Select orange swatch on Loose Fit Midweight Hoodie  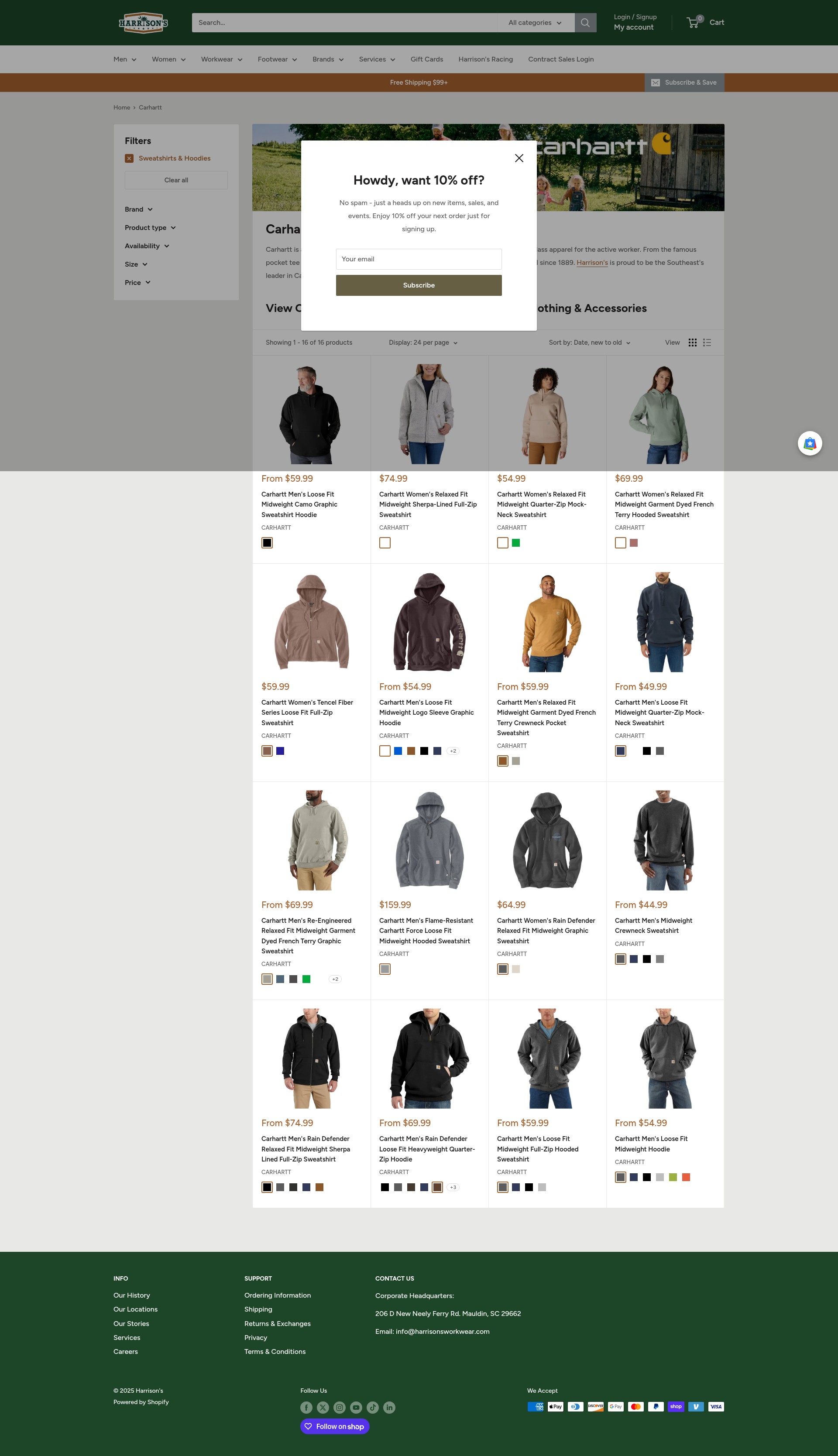(686, 1177)
